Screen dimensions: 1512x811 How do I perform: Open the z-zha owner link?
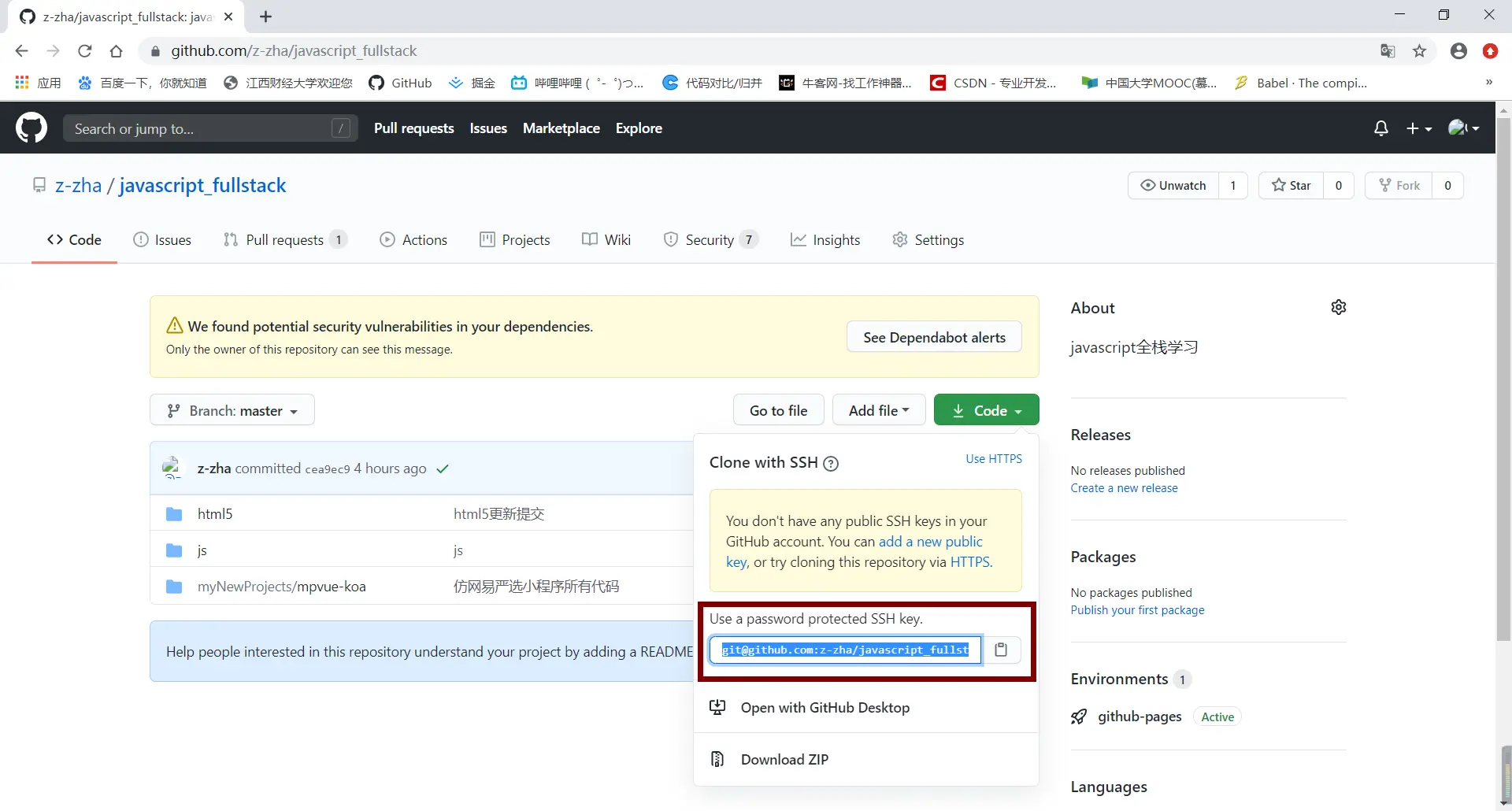click(78, 186)
